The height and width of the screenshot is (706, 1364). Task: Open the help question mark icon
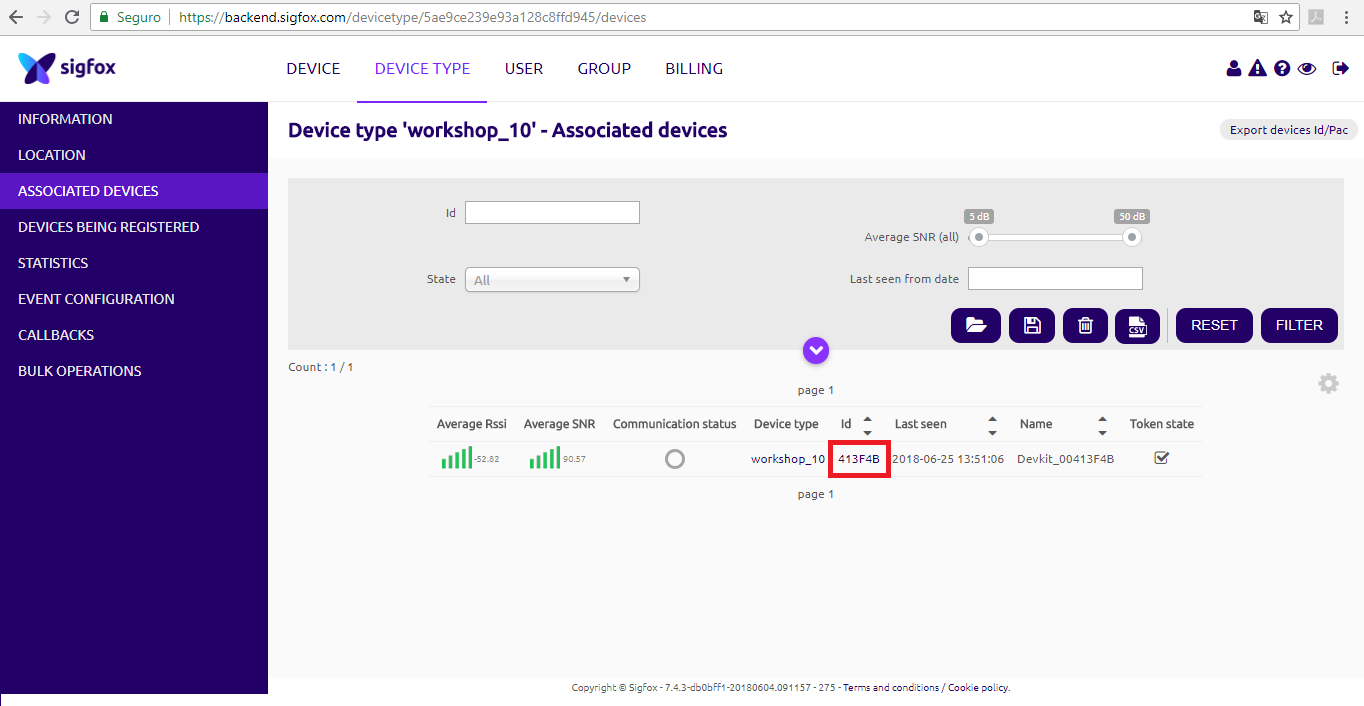(x=1282, y=68)
